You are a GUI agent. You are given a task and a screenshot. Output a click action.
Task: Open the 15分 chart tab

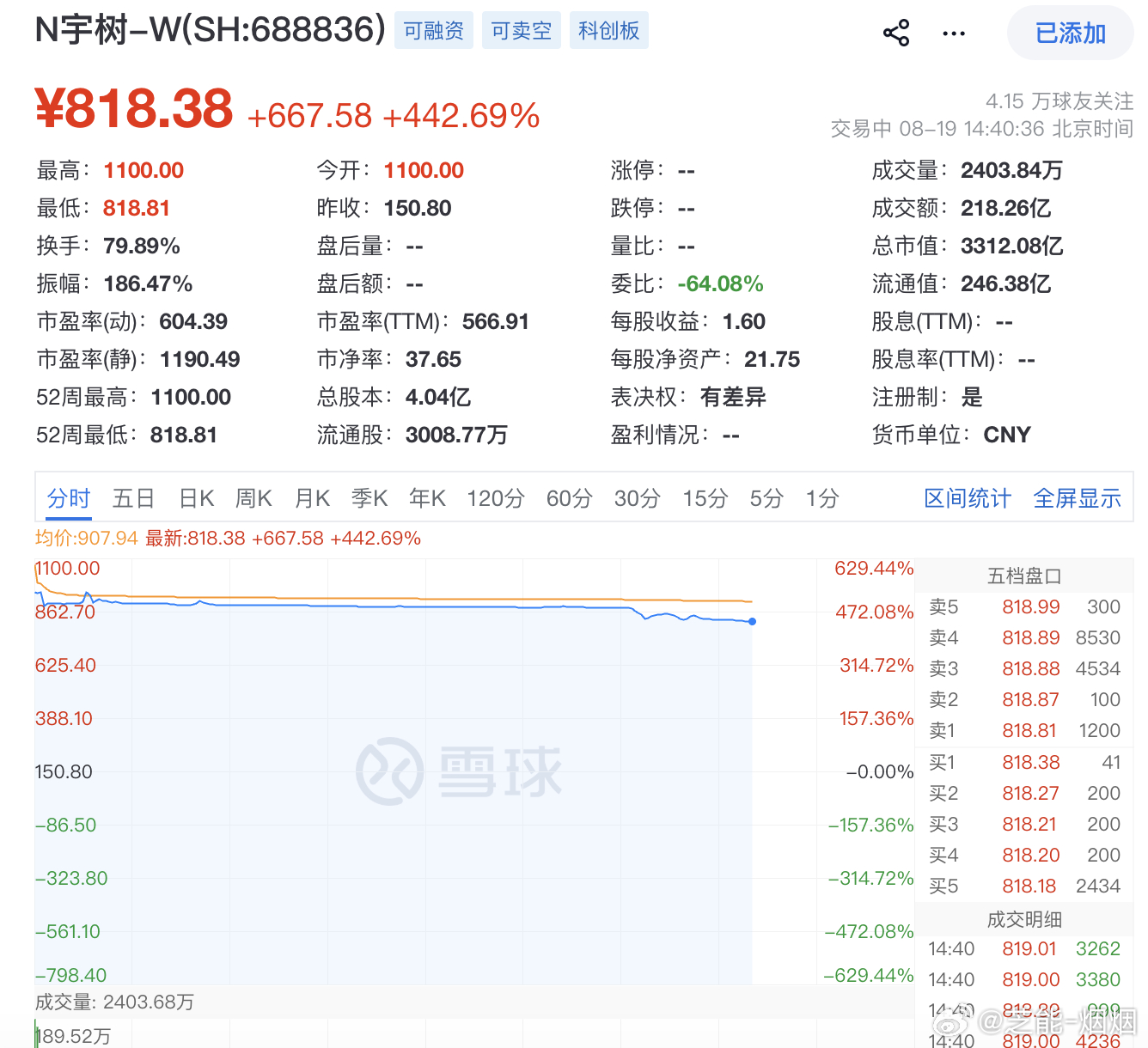pyautogui.click(x=705, y=498)
